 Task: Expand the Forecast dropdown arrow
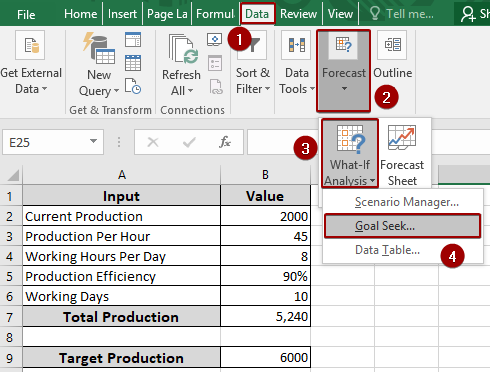click(x=344, y=89)
